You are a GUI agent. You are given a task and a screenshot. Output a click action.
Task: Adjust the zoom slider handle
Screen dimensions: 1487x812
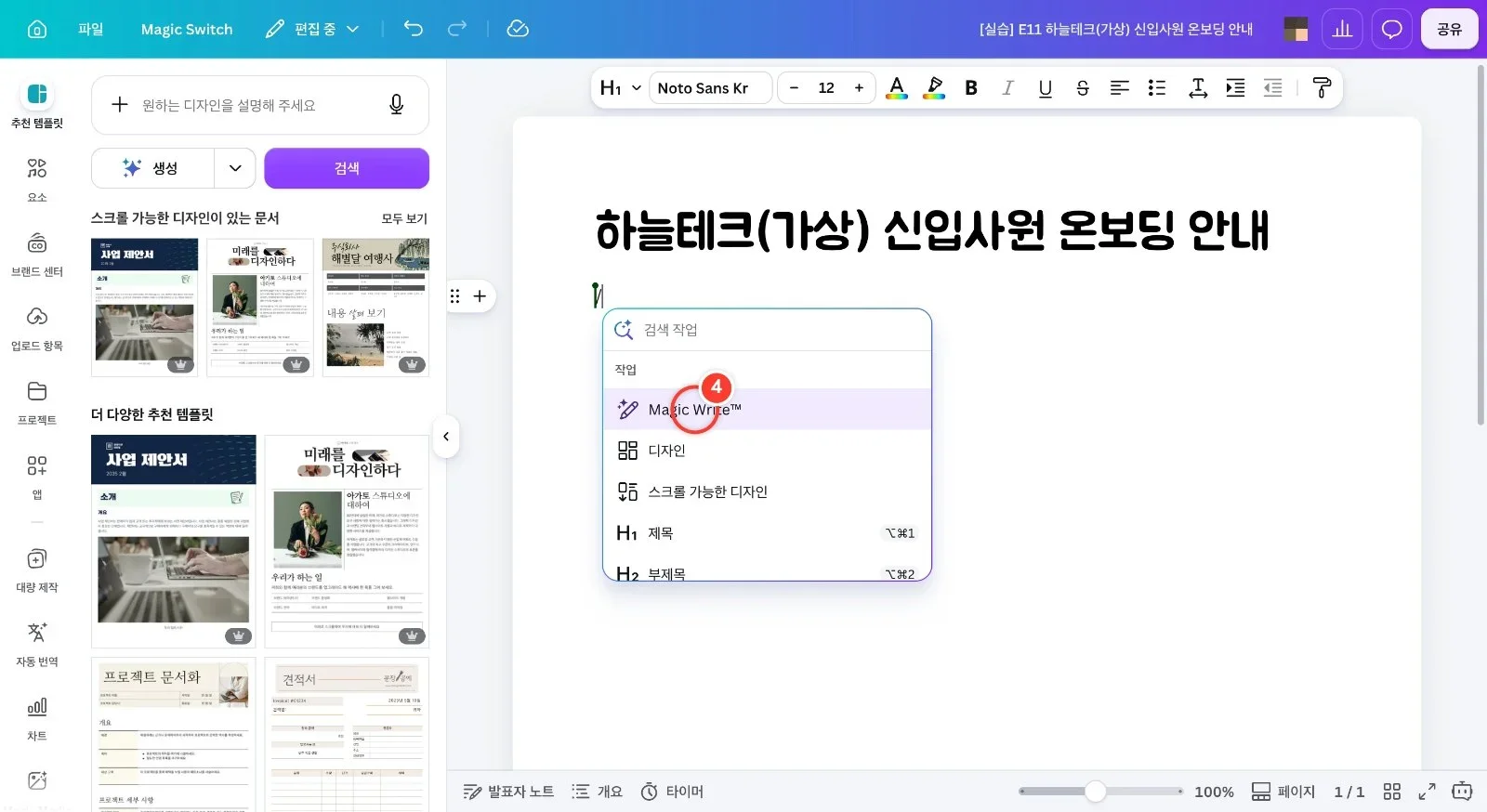tap(1096, 792)
